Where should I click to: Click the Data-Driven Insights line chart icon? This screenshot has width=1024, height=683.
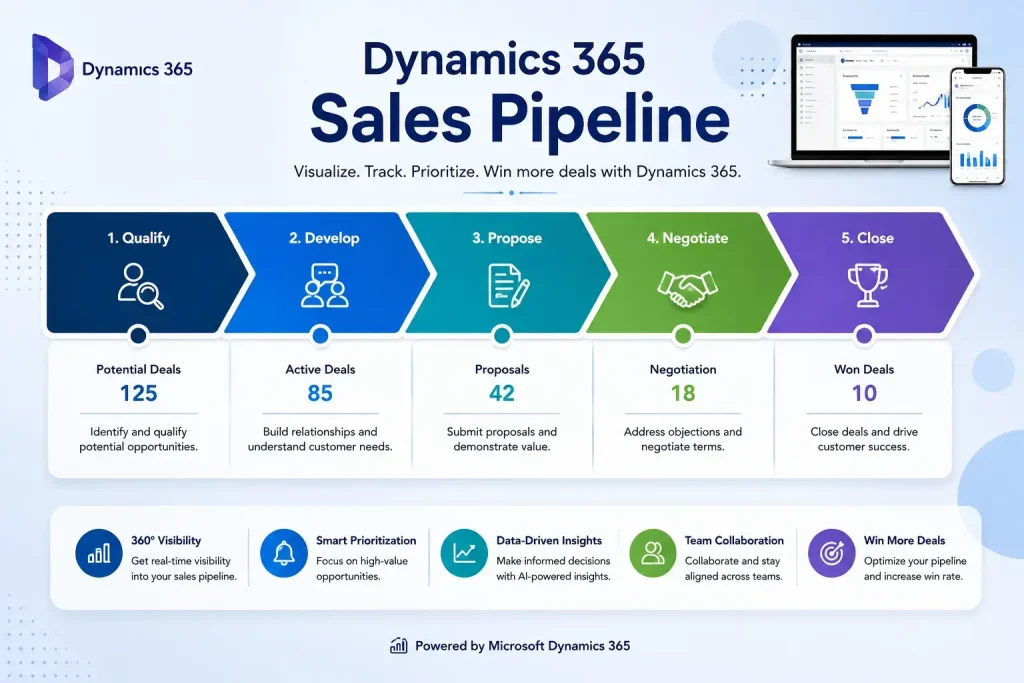[x=464, y=554]
